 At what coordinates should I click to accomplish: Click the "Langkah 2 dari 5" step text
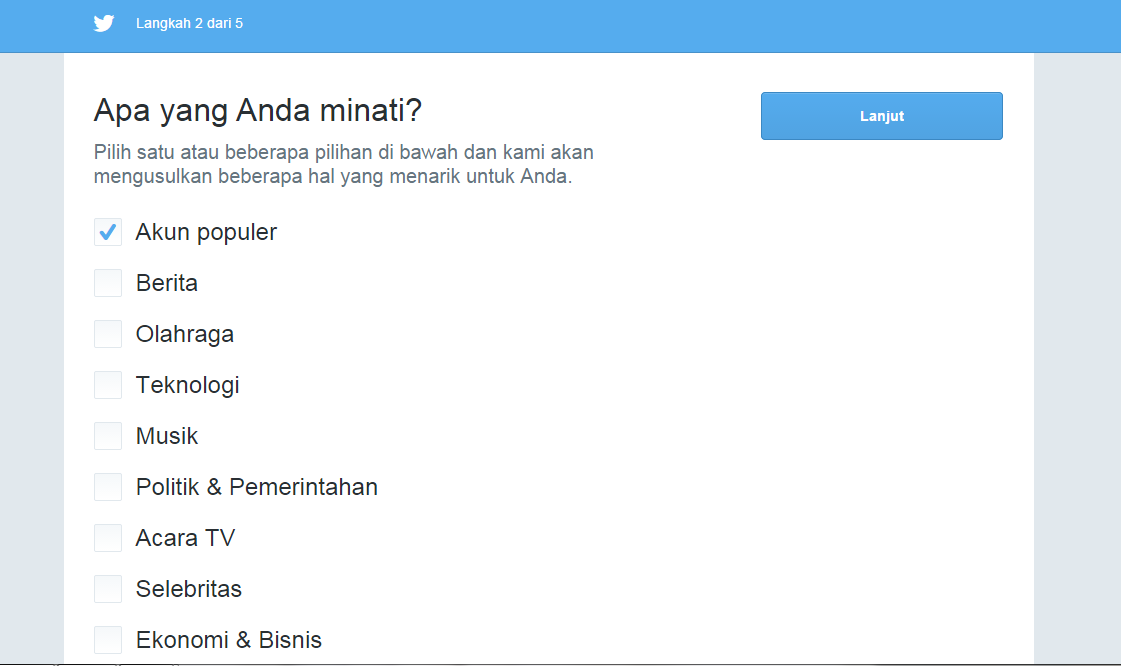click(x=189, y=23)
